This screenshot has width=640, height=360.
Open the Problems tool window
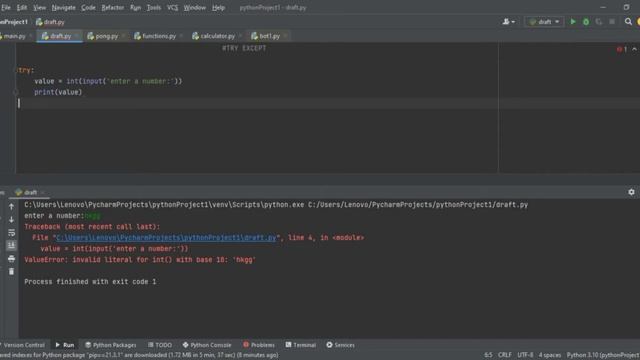point(259,345)
